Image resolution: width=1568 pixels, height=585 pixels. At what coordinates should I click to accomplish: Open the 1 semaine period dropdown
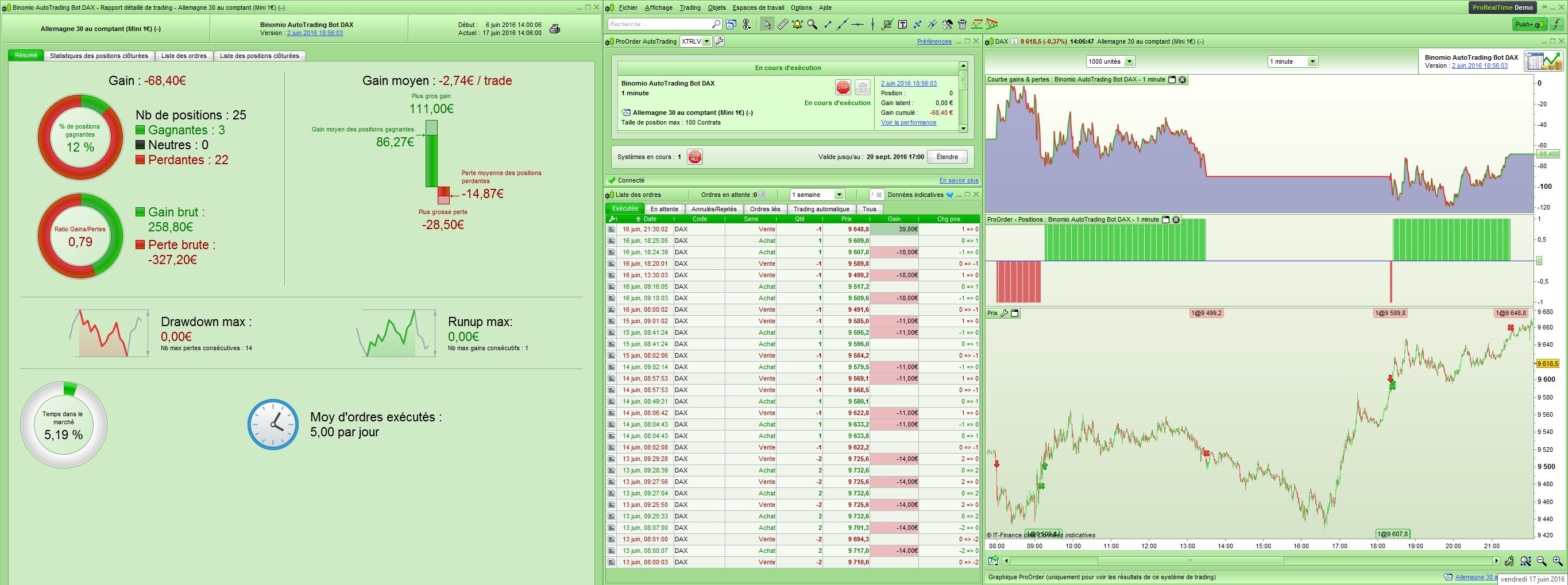pyautogui.click(x=839, y=195)
